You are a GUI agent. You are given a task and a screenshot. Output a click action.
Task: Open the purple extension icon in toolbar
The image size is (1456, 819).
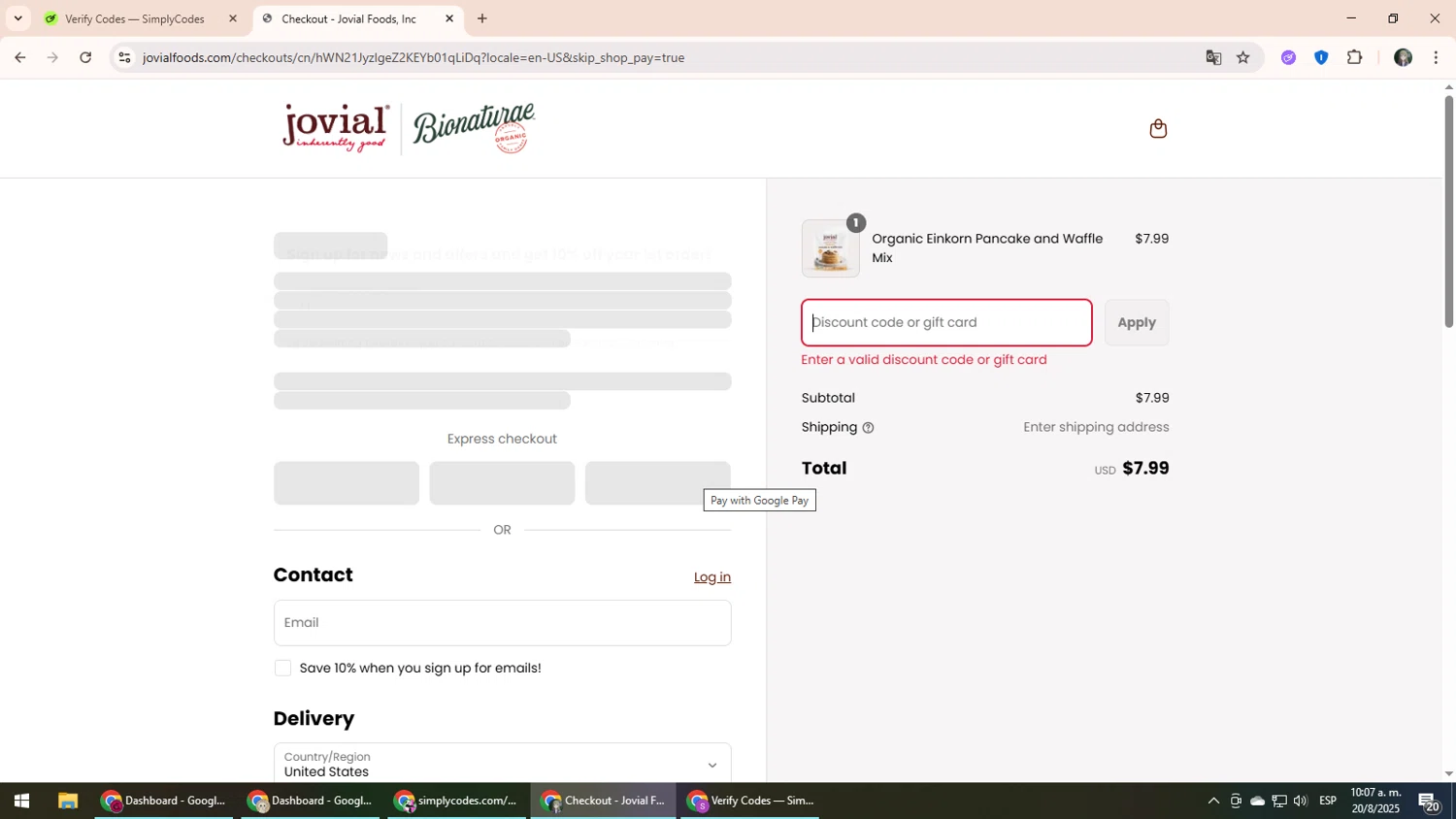click(1288, 58)
